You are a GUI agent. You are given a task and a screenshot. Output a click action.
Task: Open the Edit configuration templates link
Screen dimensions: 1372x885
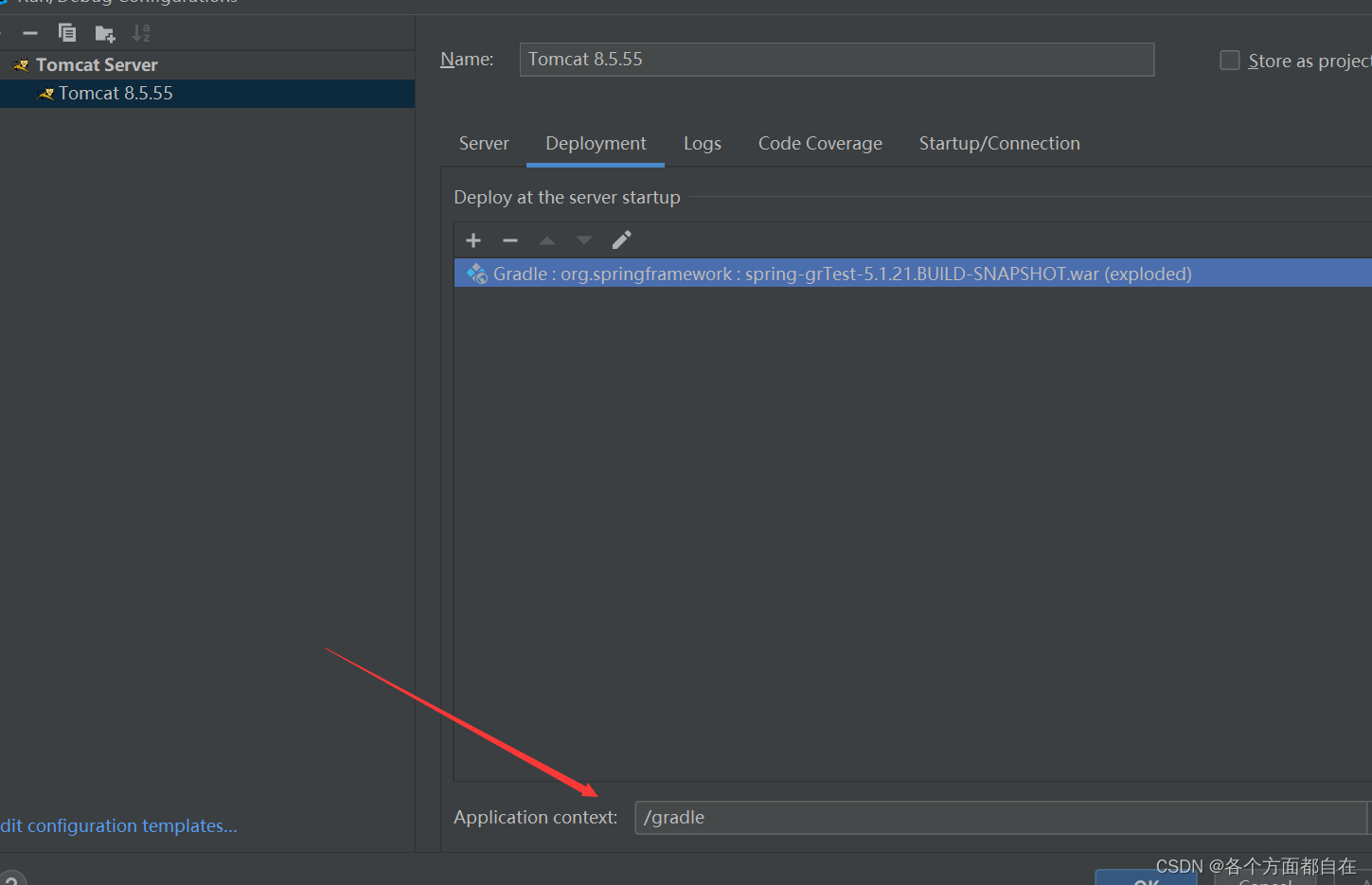click(118, 826)
